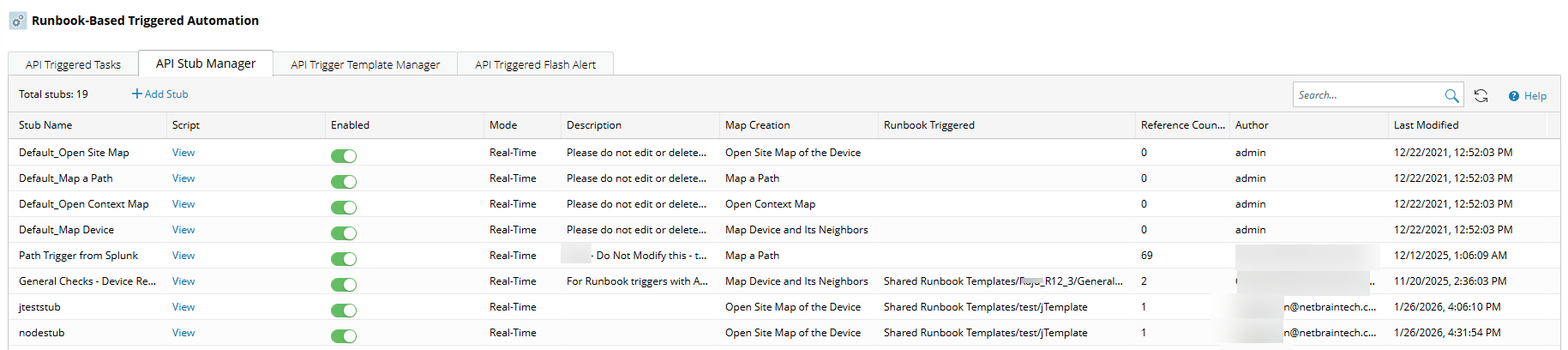
Task: Toggle Enabled switch for nodestub
Action: [x=344, y=336]
